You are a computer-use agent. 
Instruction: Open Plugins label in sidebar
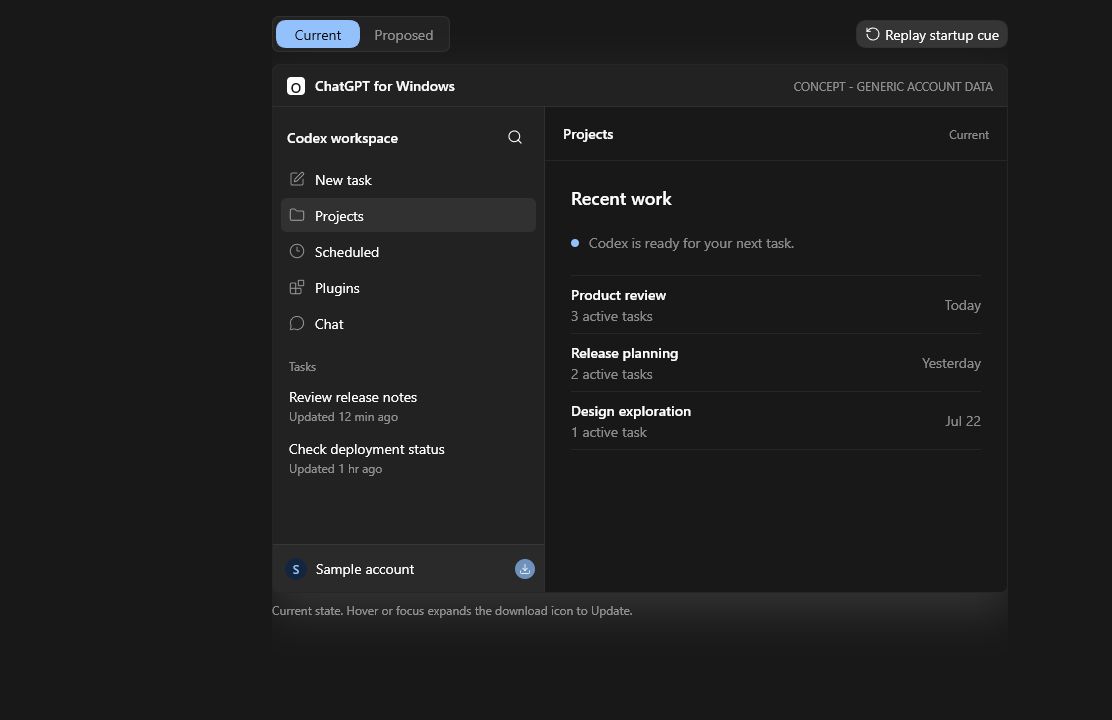[x=337, y=289]
